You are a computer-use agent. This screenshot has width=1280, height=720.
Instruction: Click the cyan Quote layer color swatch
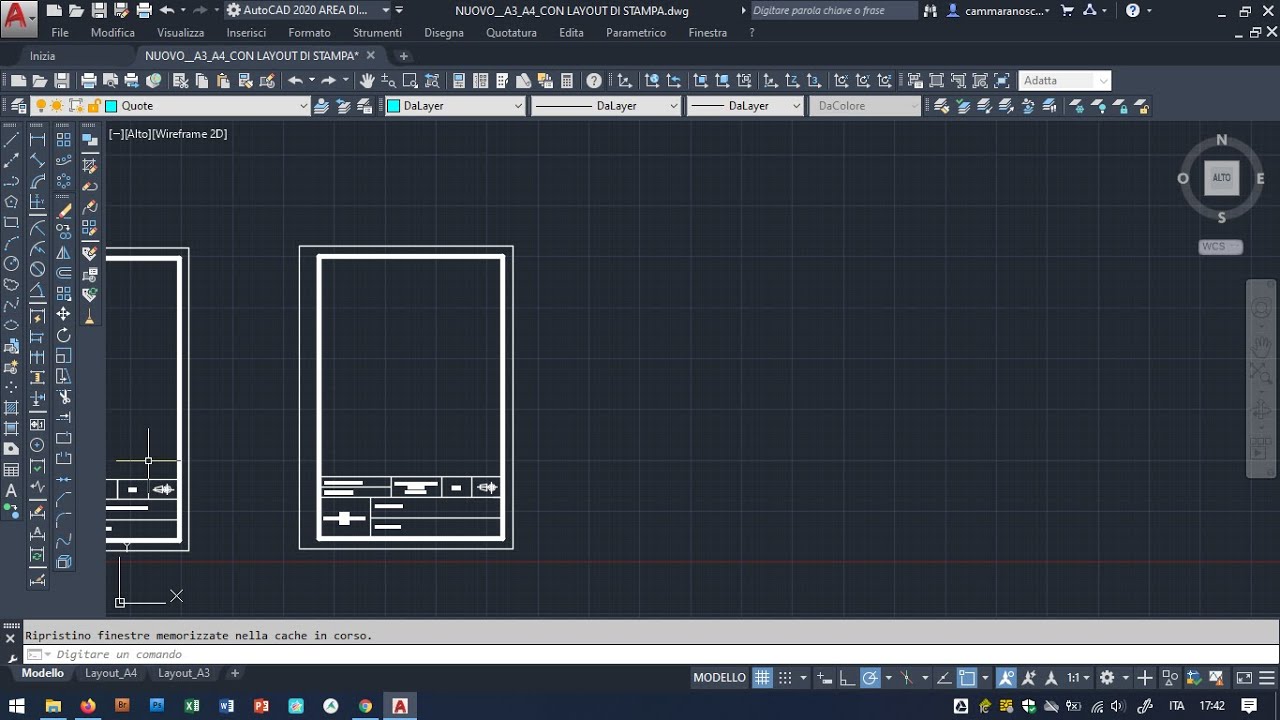111,106
